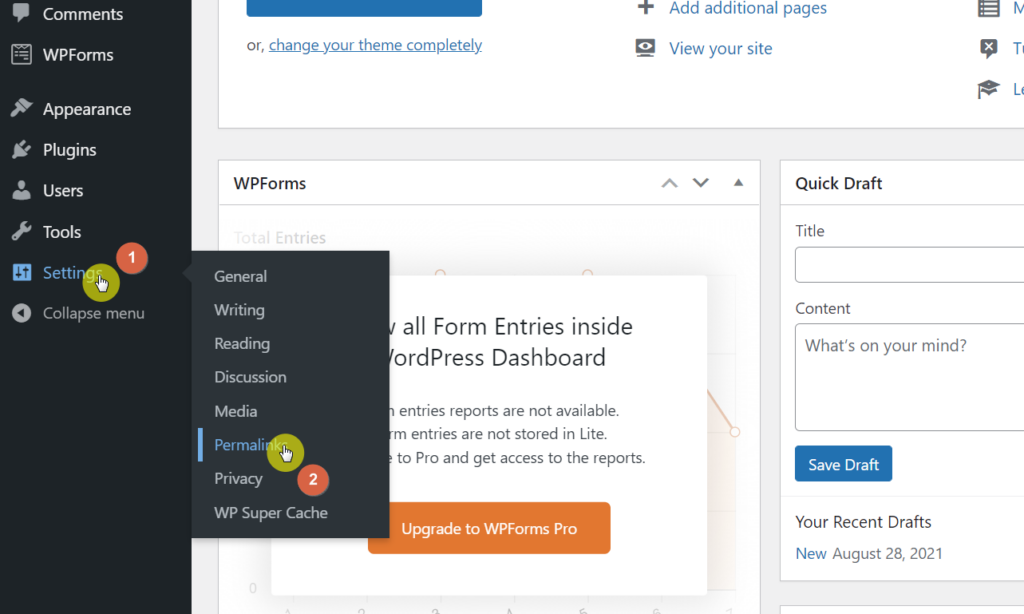Click the blue button above the theme link
This screenshot has width=1024, height=614.
pos(364,8)
